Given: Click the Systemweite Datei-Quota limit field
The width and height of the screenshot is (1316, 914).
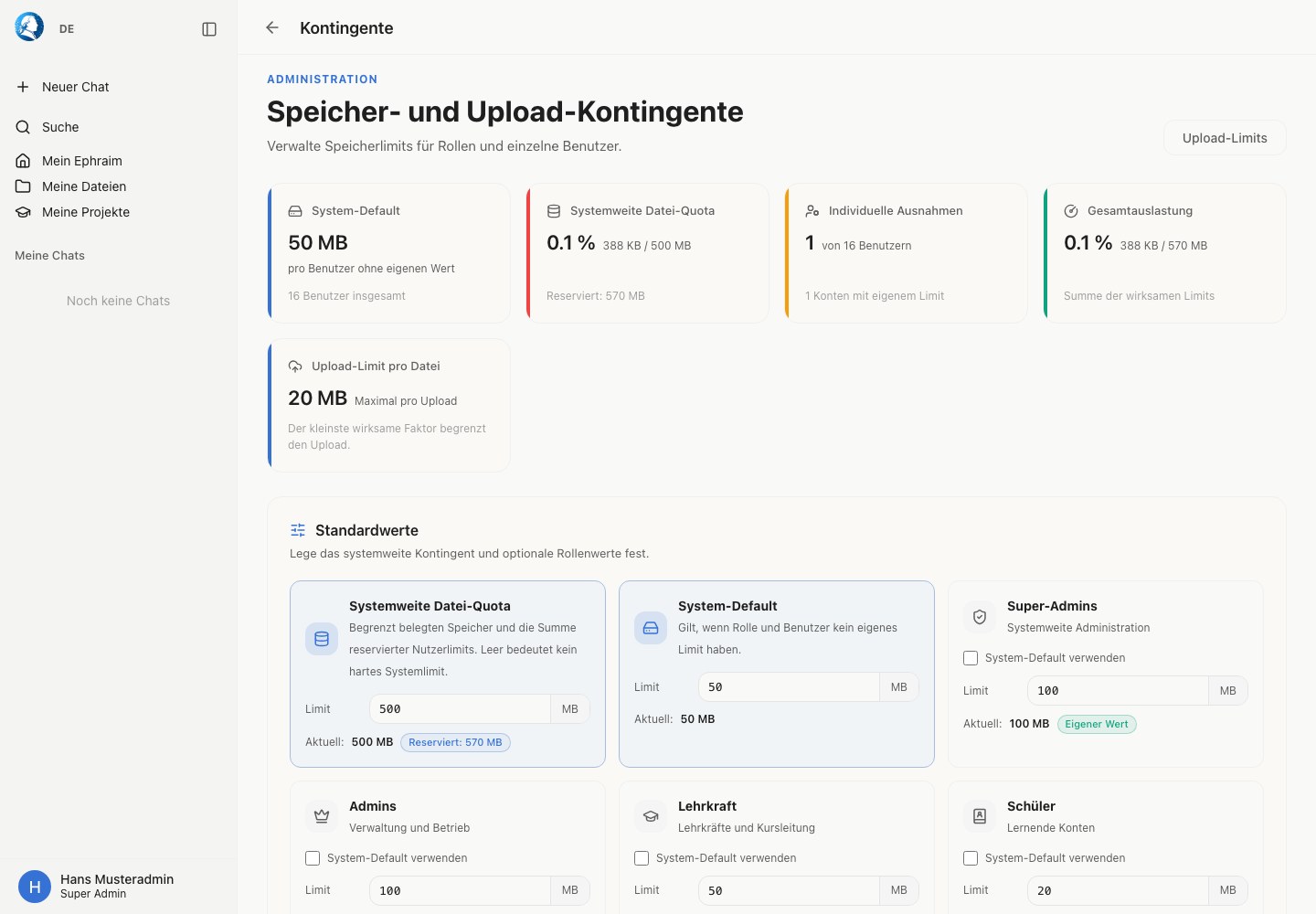Looking at the screenshot, I should (460, 709).
